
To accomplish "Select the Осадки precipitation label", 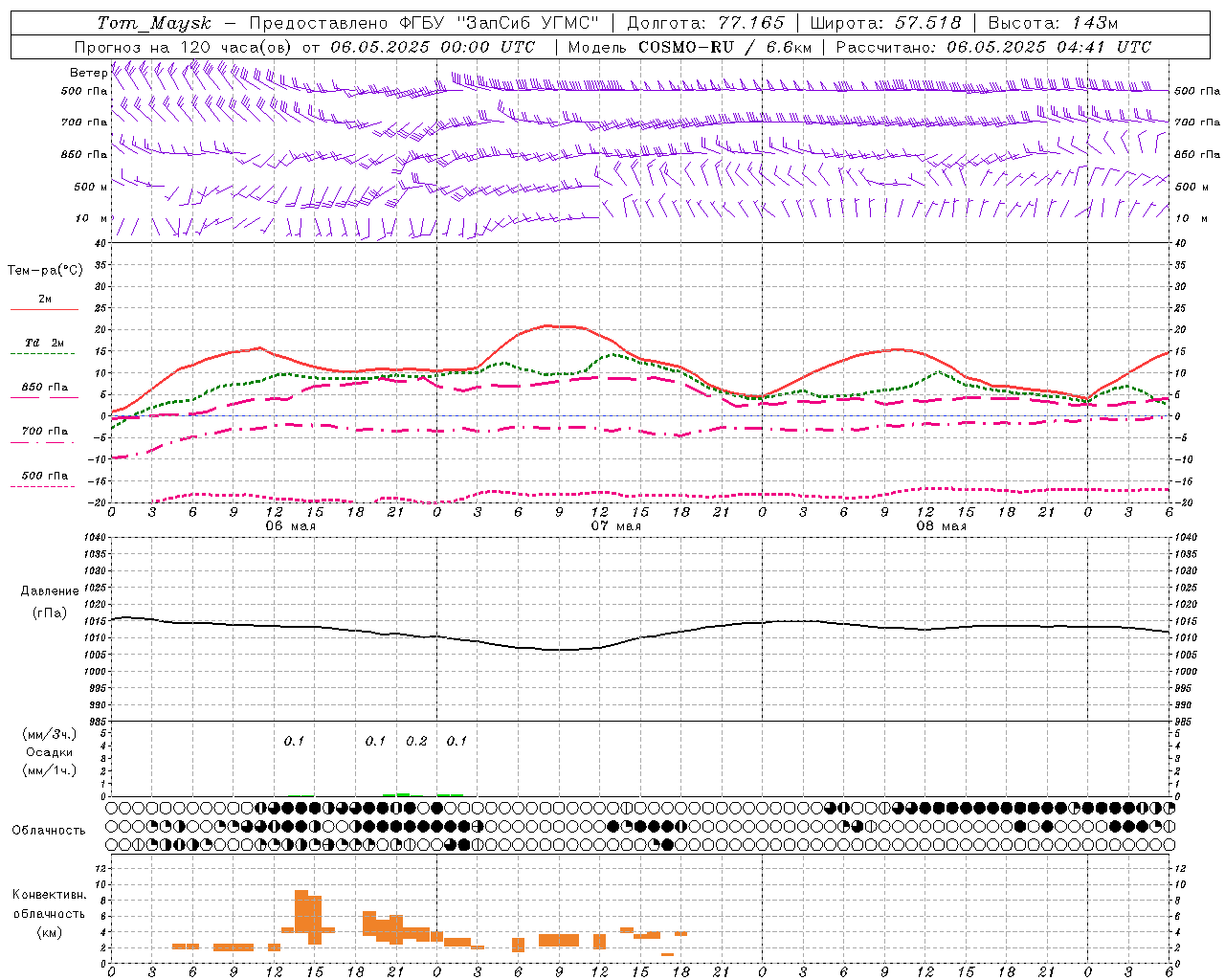I will click(x=50, y=752).
